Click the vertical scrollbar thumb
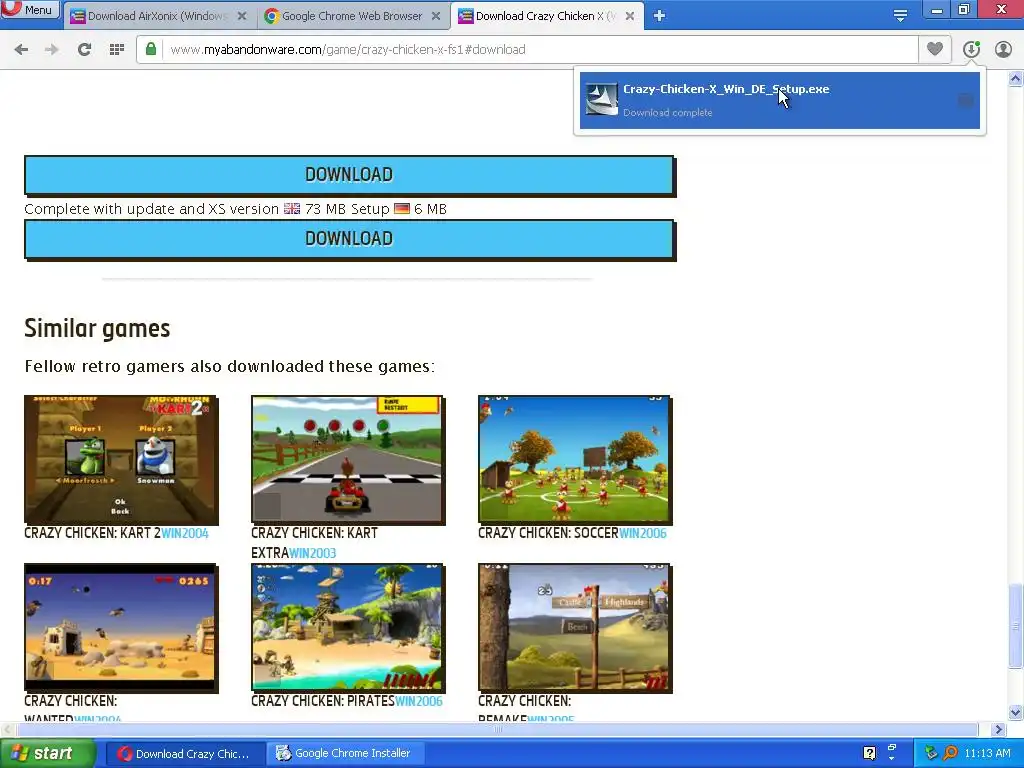This screenshot has width=1024, height=768. (x=1015, y=626)
